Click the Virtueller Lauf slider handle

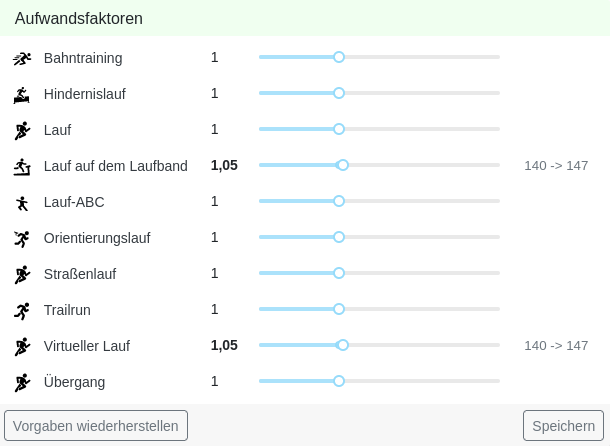(x=343, y=345)
